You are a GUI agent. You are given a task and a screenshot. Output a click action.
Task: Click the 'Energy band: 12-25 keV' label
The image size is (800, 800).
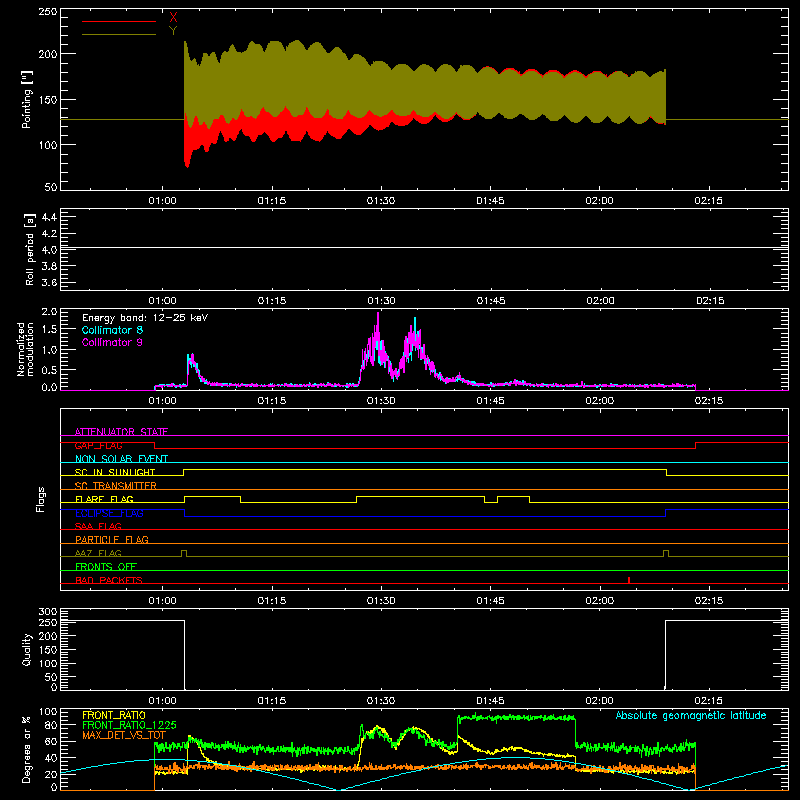point(145,318)
